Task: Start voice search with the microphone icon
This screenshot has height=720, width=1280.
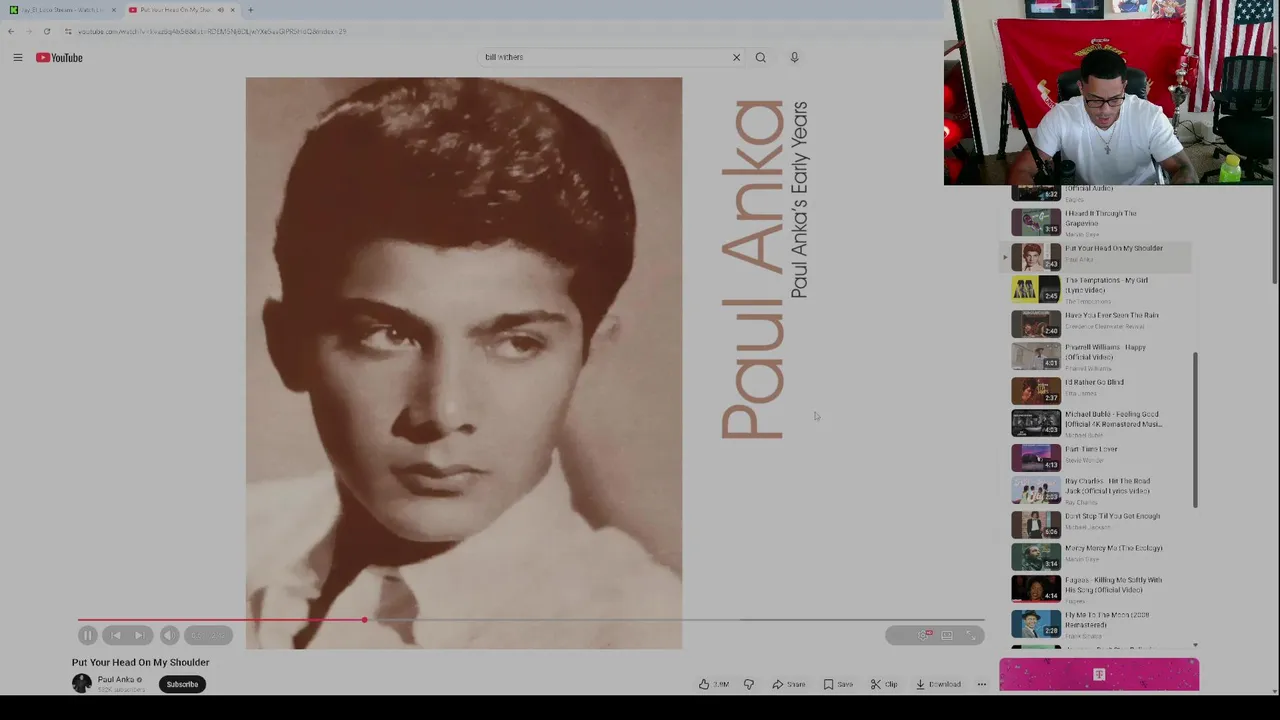Action: coord(794,57)
